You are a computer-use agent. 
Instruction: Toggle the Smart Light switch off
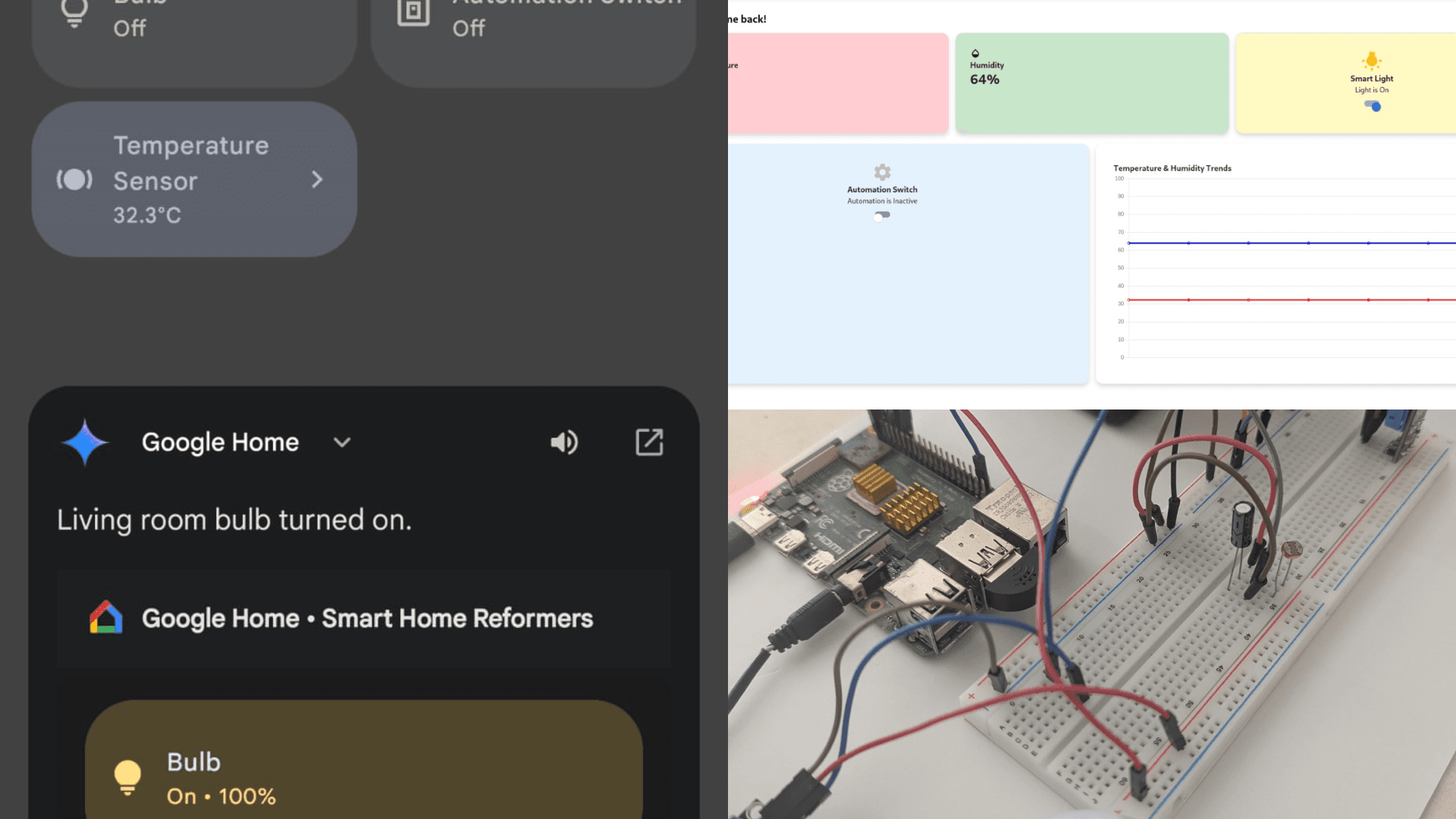[1373, 105]
